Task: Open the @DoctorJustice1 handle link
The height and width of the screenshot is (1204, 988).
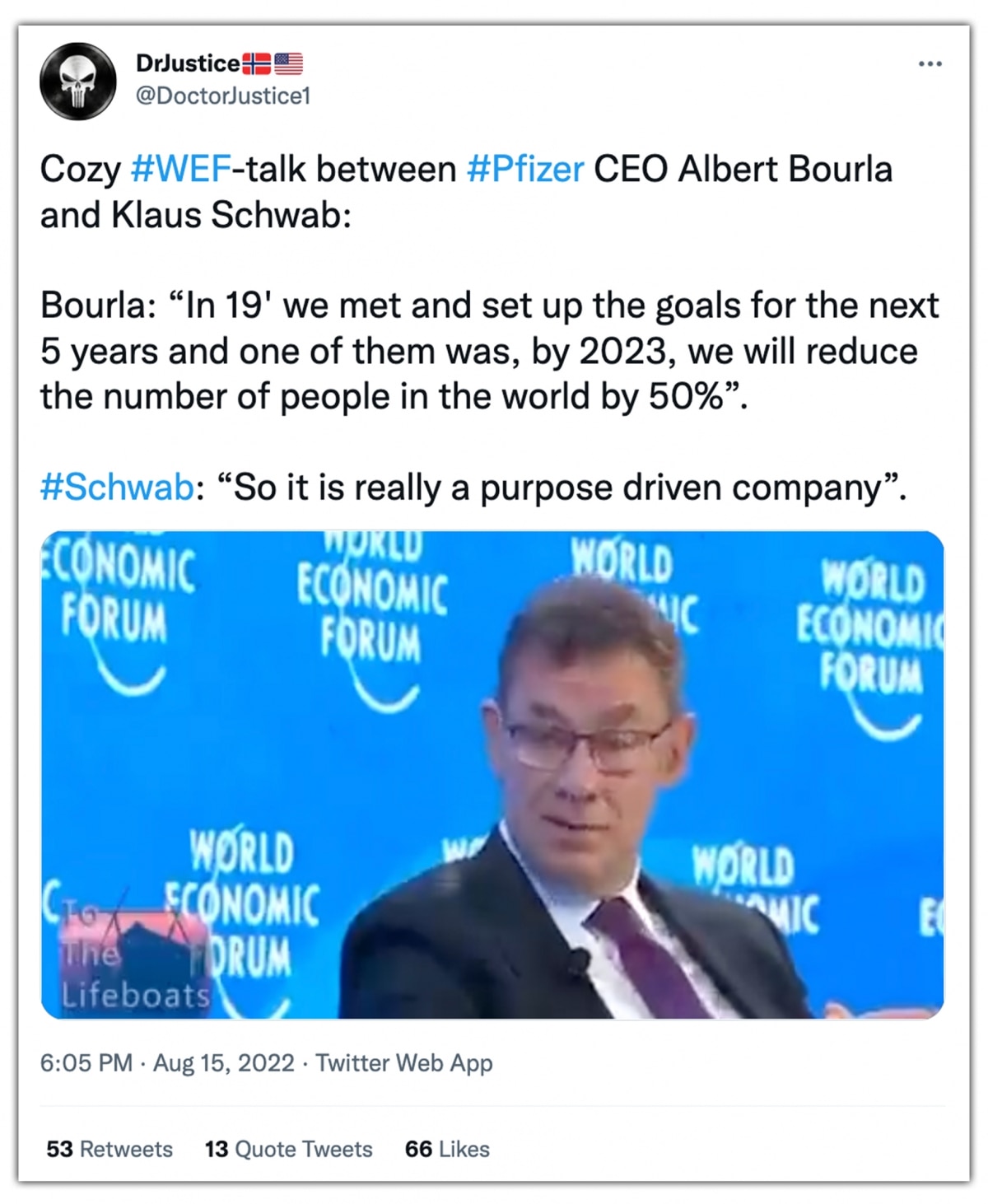Action: [222, 96]
